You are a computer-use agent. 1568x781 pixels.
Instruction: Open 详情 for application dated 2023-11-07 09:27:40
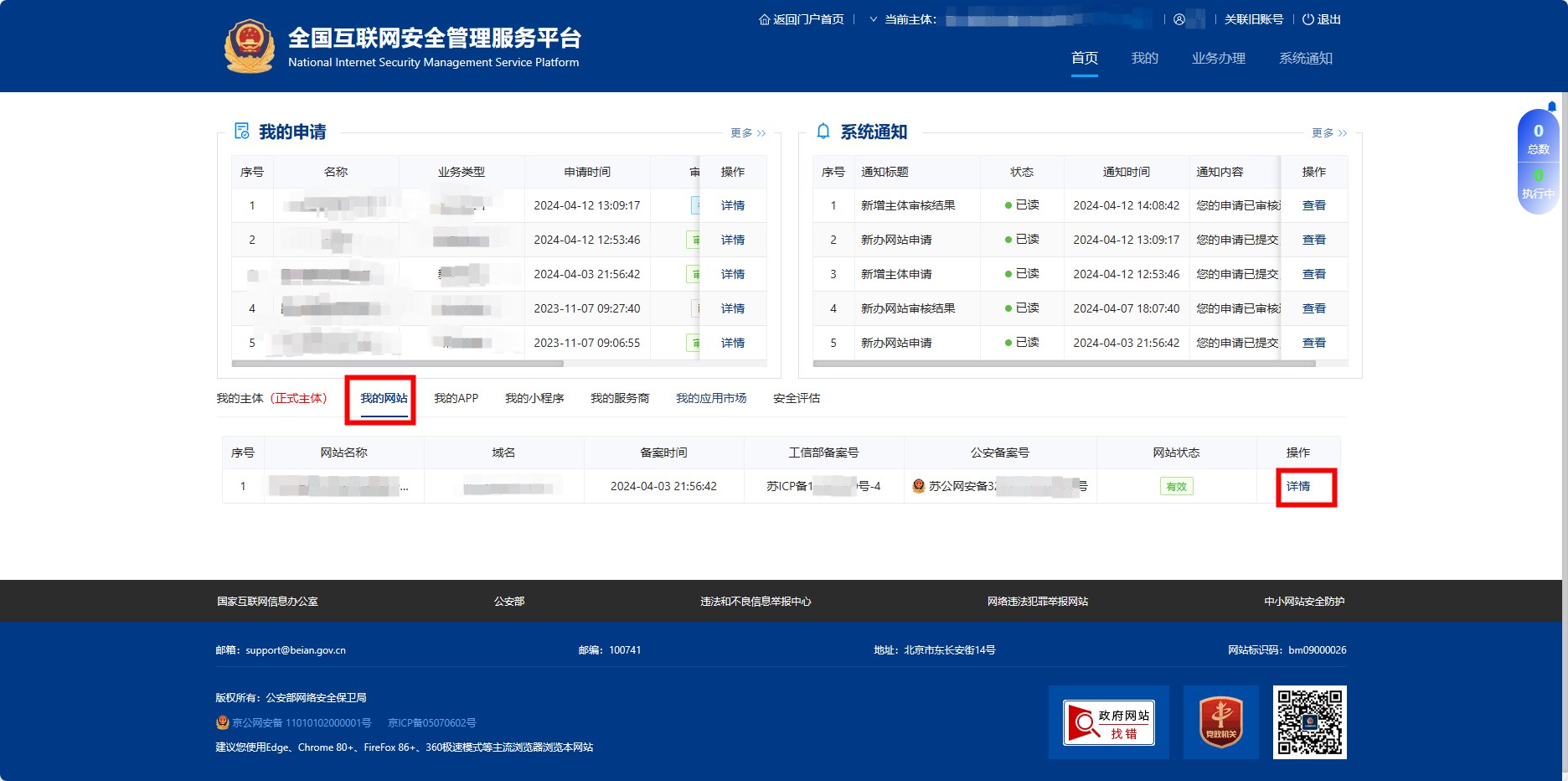[733, 308]
